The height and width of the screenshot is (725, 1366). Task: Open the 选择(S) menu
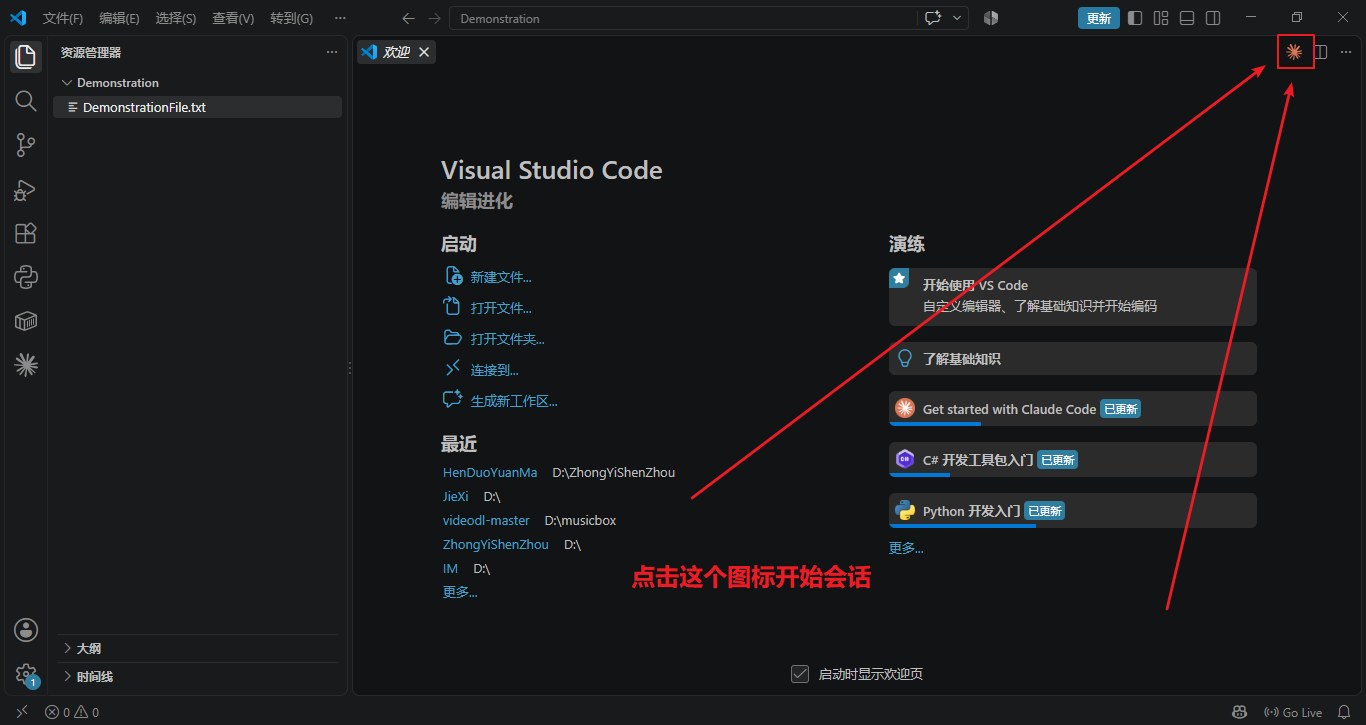[x=176, y=18]
